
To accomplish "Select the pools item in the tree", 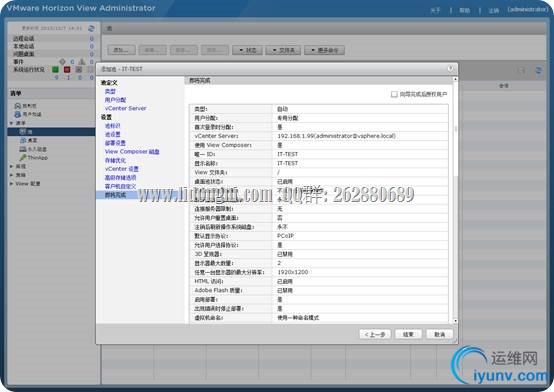I will (51, 131).
